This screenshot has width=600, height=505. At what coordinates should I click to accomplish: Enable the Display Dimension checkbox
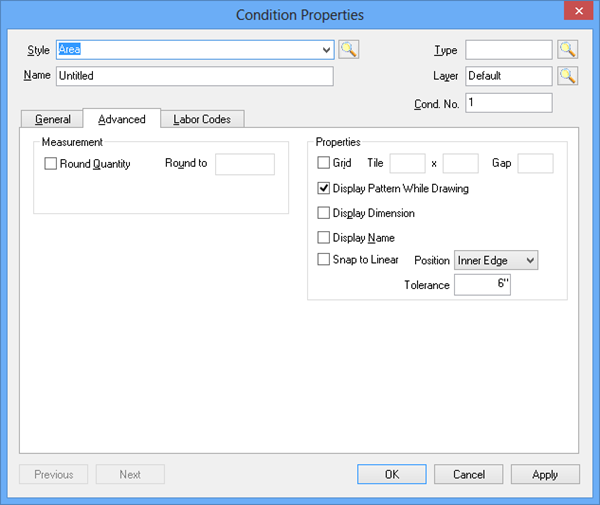(x=323, y=213)
